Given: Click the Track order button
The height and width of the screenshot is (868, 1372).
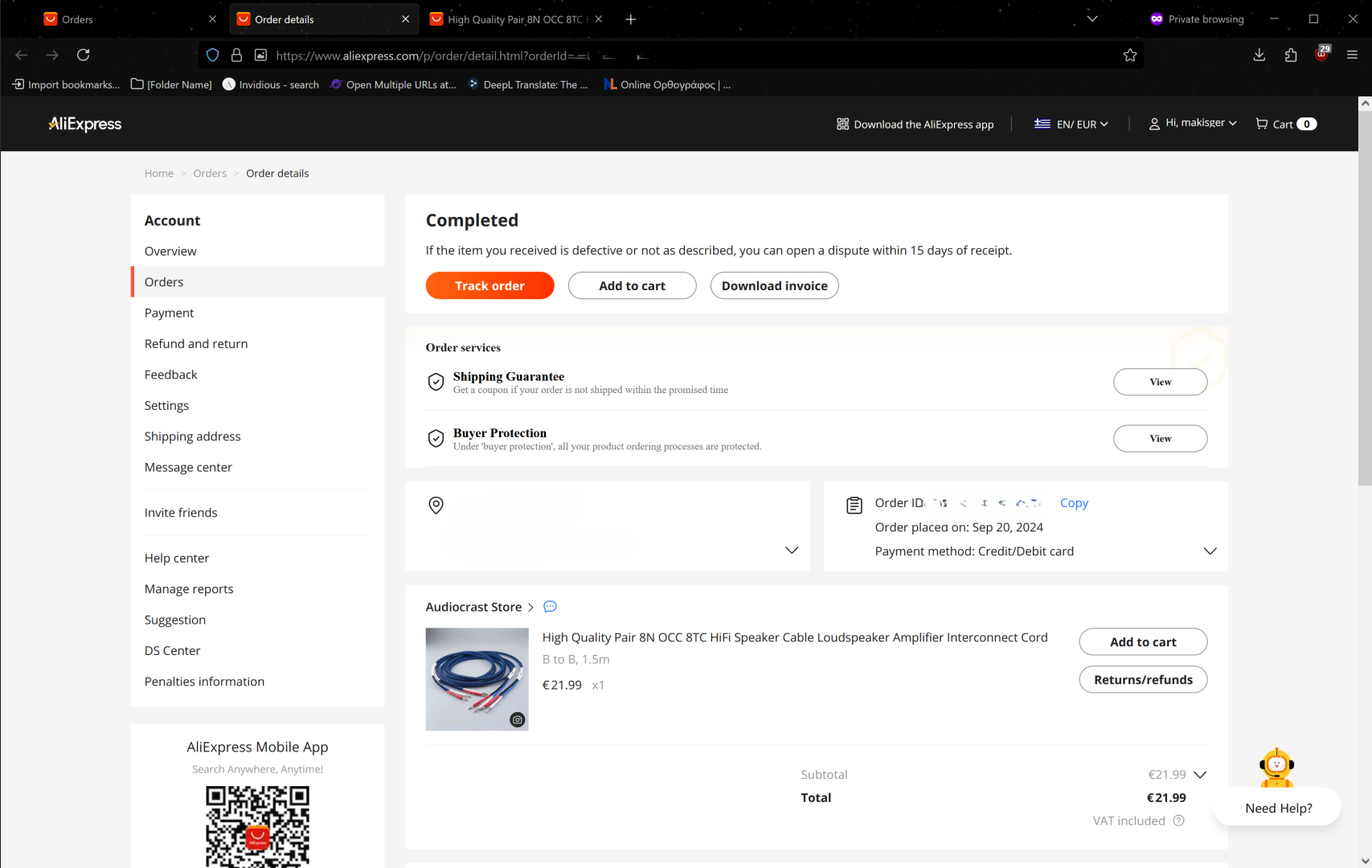Looking at the screenshot, I should (489, 285).
